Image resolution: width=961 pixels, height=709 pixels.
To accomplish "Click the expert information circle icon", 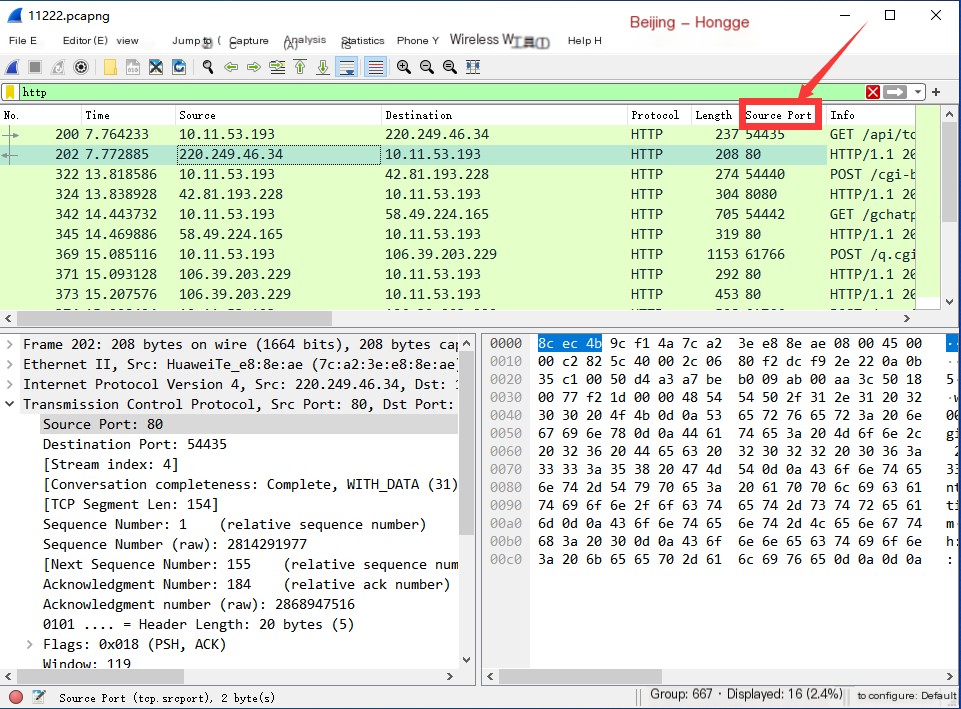I will click(x=16, y=697).
